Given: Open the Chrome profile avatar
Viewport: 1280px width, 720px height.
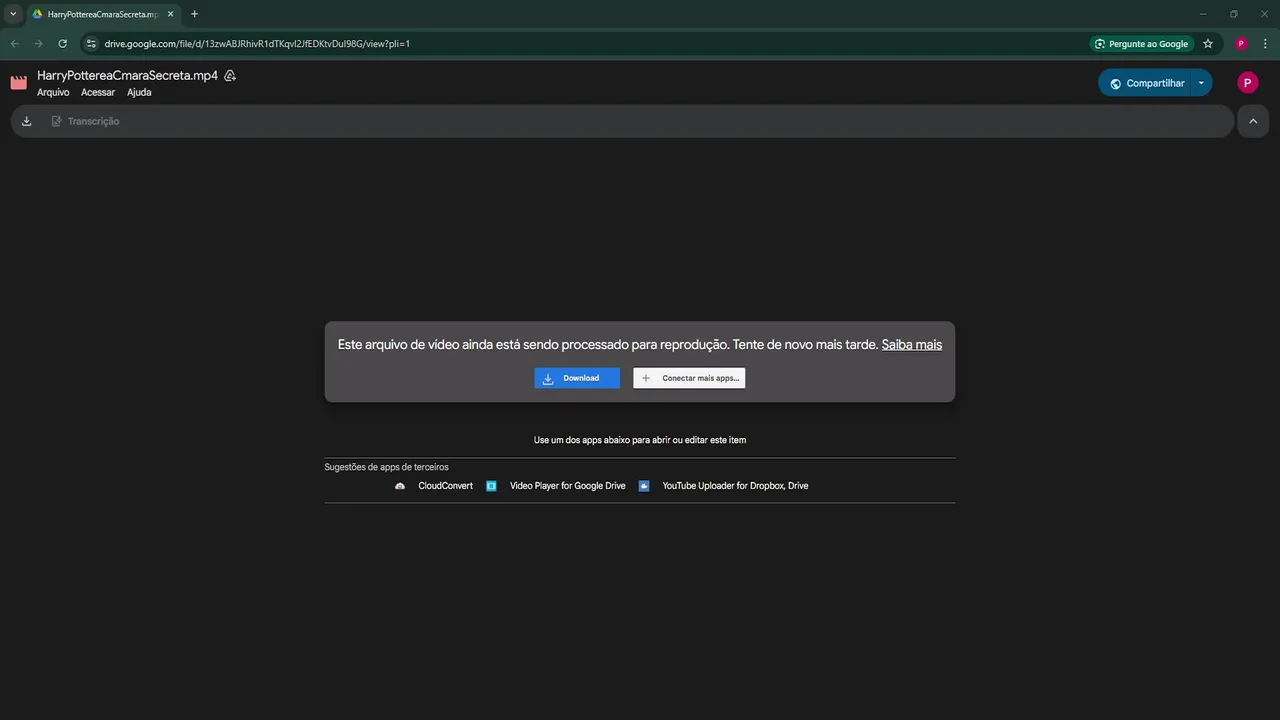Looking at the screenshot, I should point(1241,44).
